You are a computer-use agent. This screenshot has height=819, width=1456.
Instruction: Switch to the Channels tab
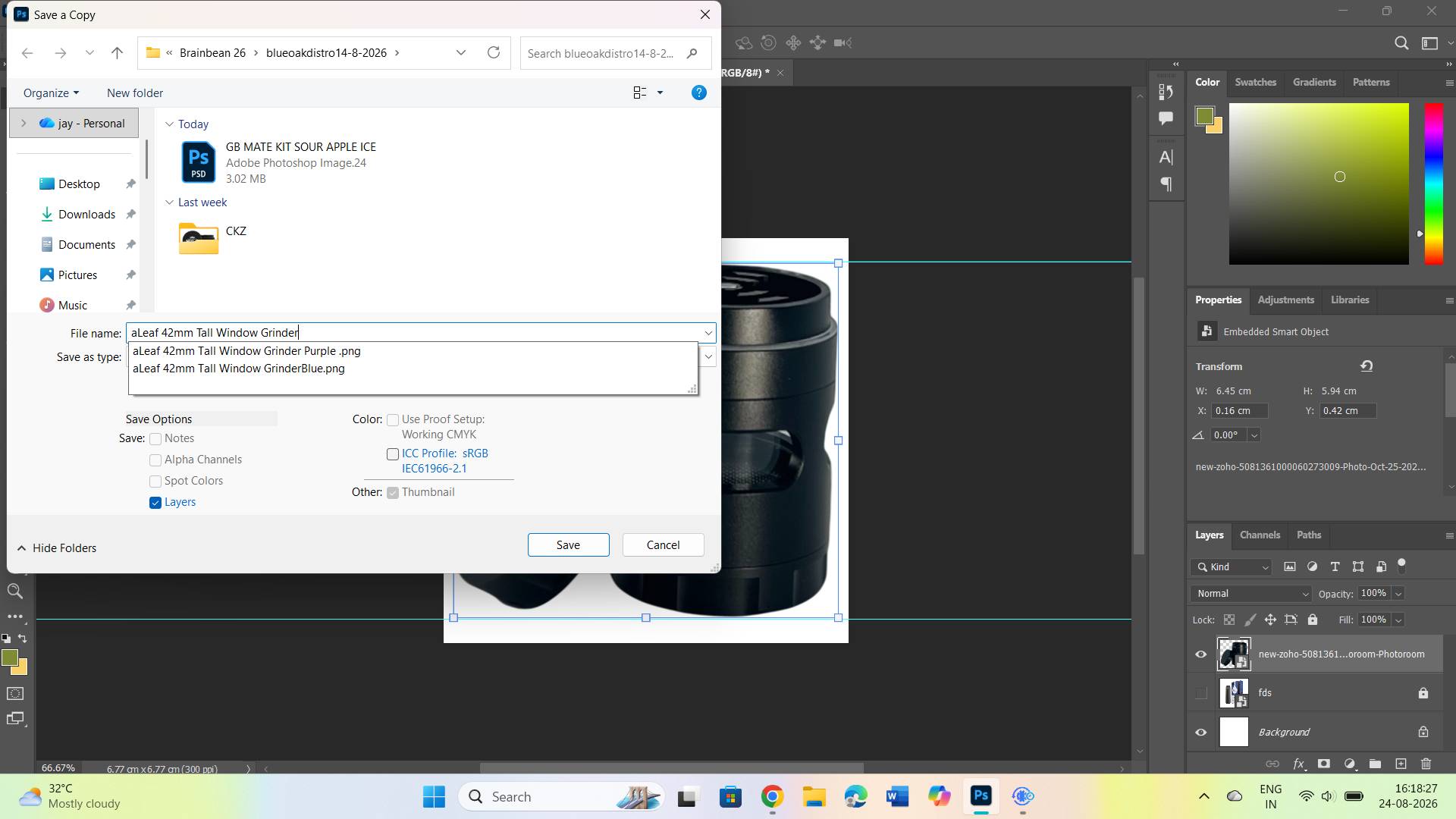pyautogui.click(x=1260, y=535)
